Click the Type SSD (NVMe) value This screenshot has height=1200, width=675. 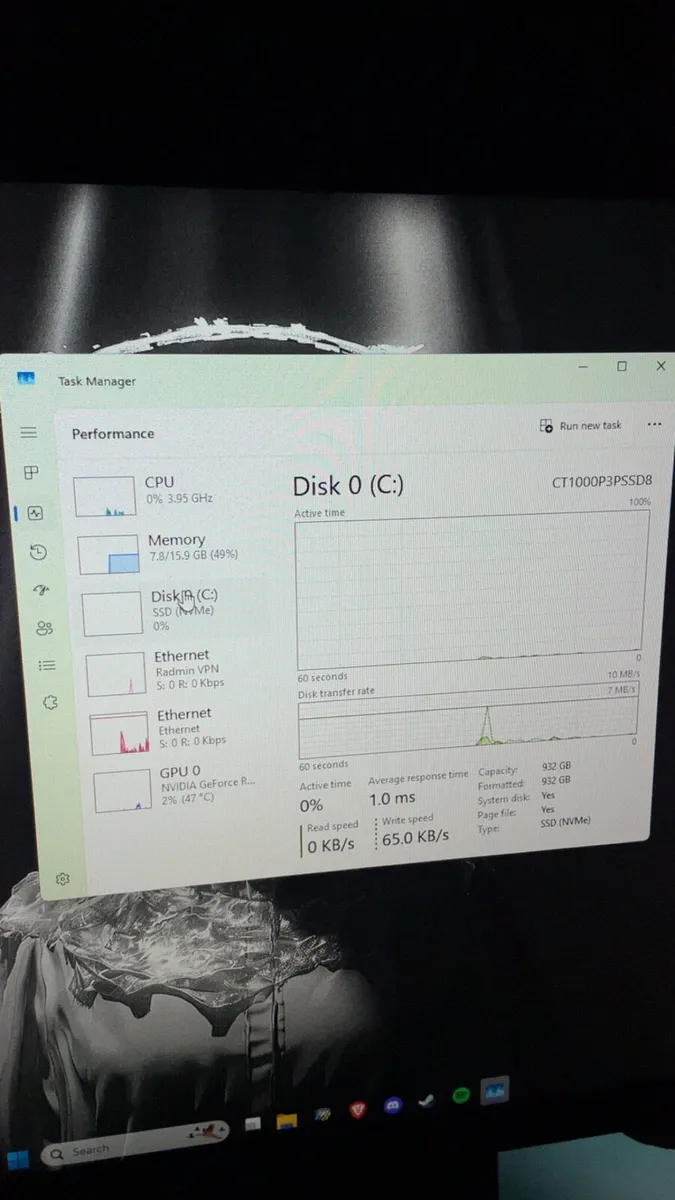(x=566, y=821)
